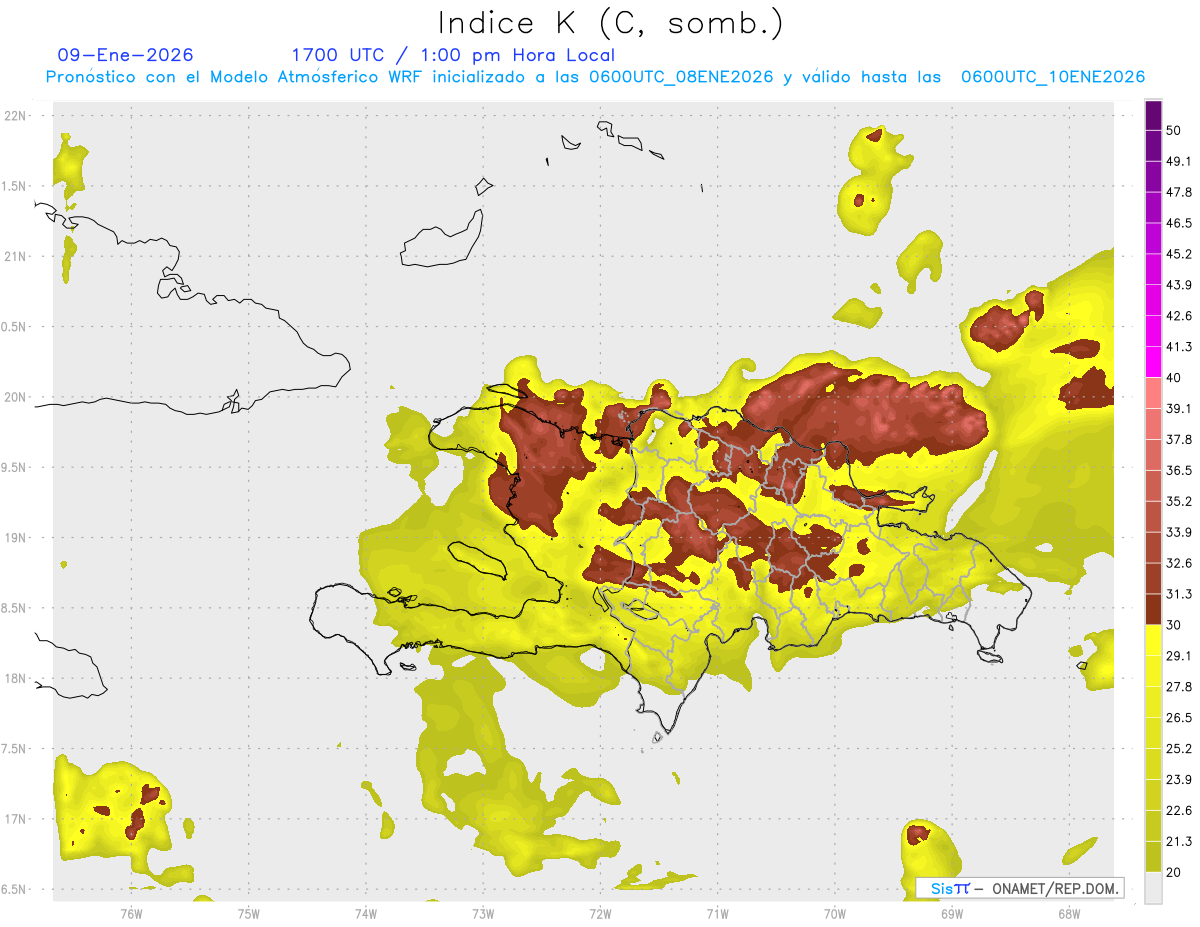Click the '37.8' colorbar value

[1179, 440]
